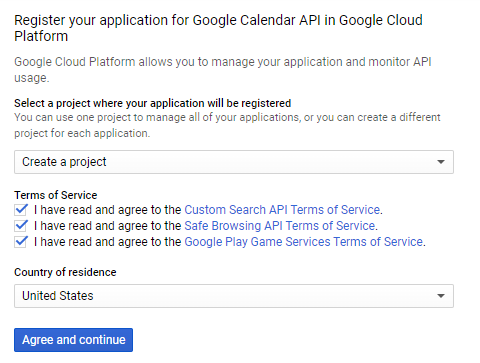
Task: Click the 'Register your application' page heading
Action: click(218, 28)
